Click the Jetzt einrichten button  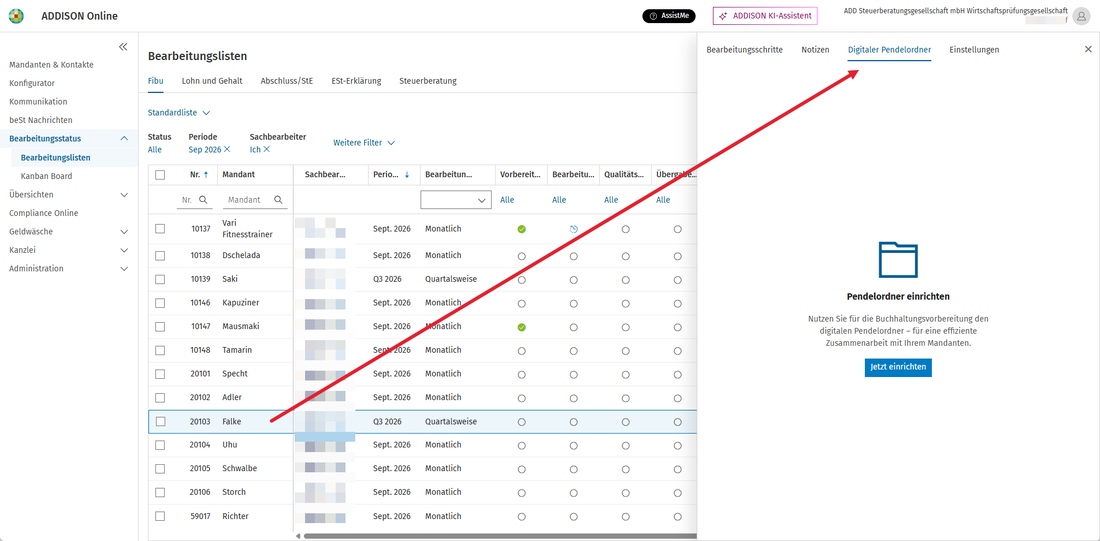click(898, 367)
